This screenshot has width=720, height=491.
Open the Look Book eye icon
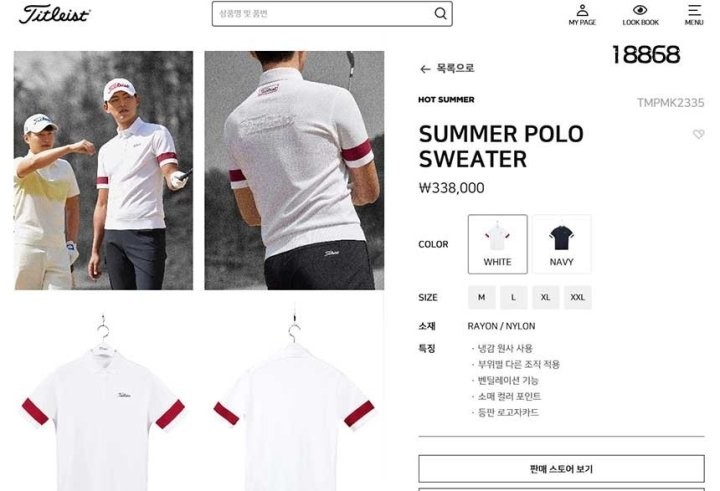(640, 10)
